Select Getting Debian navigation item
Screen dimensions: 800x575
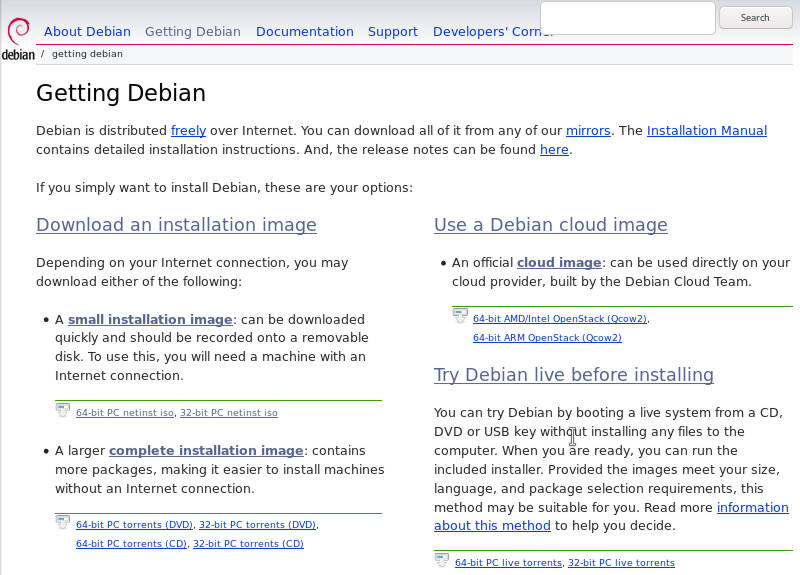tap(193, 32)
